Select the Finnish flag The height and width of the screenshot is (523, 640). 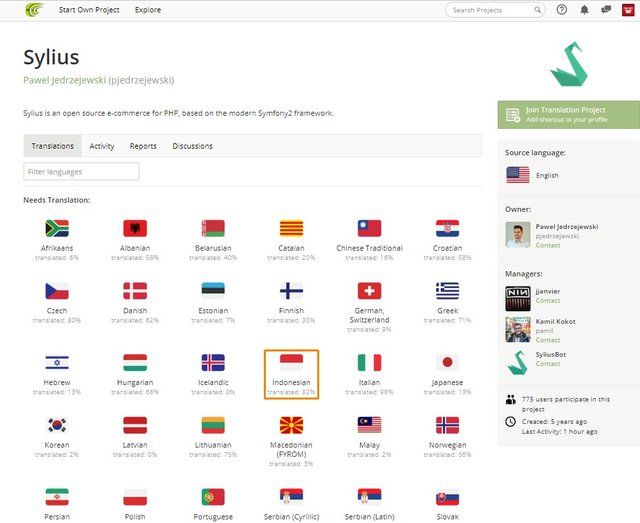click(x=291, y=291)
